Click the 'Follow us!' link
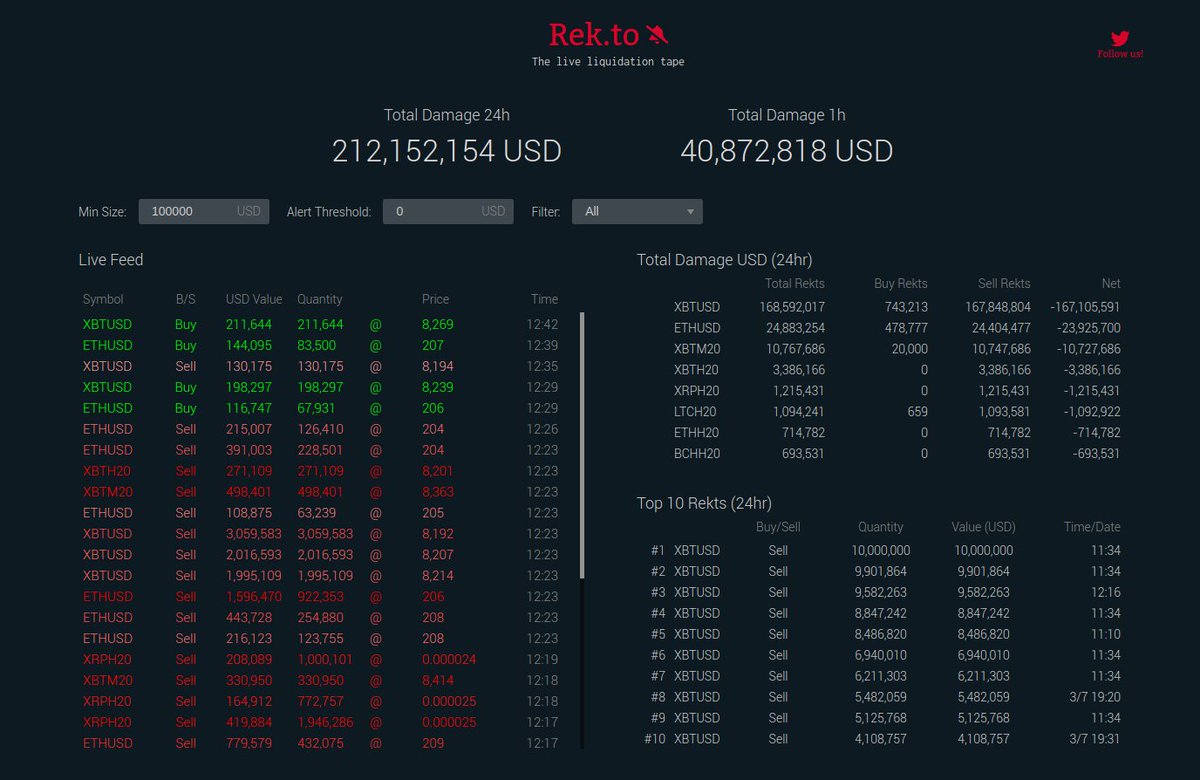The image size is (1200, 780). 1120,54
